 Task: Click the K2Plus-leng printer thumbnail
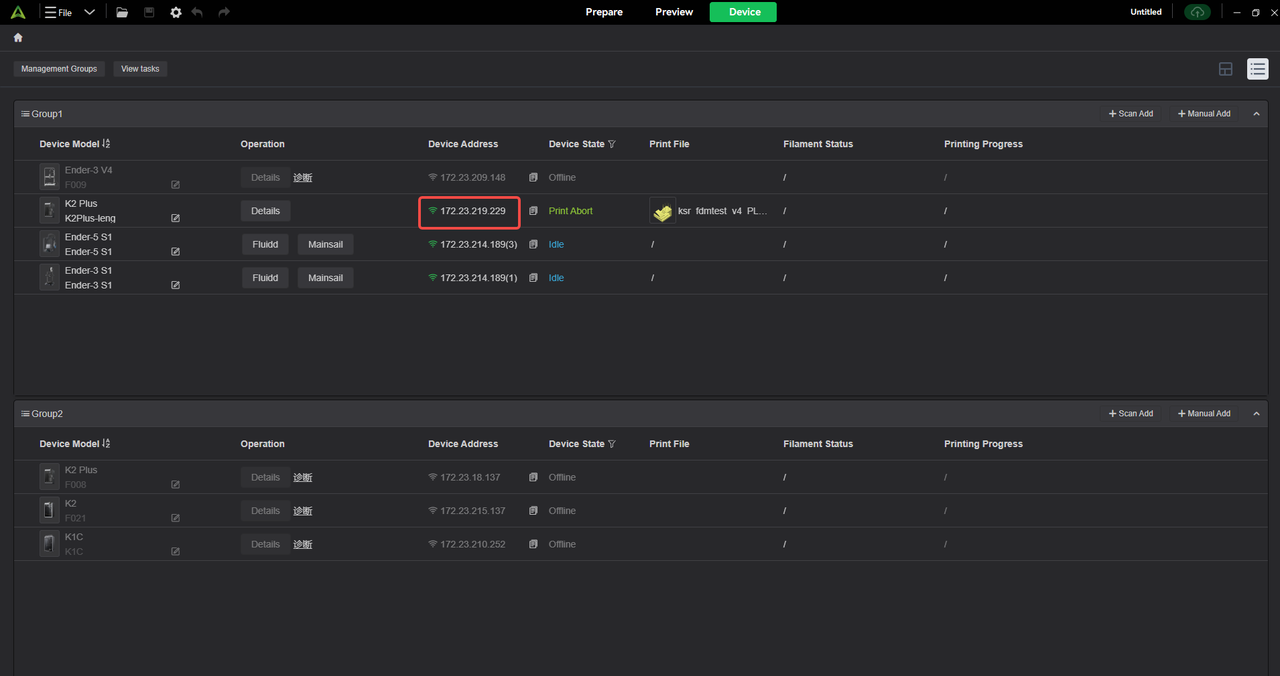pyautogui.click(x=49, y=211)
